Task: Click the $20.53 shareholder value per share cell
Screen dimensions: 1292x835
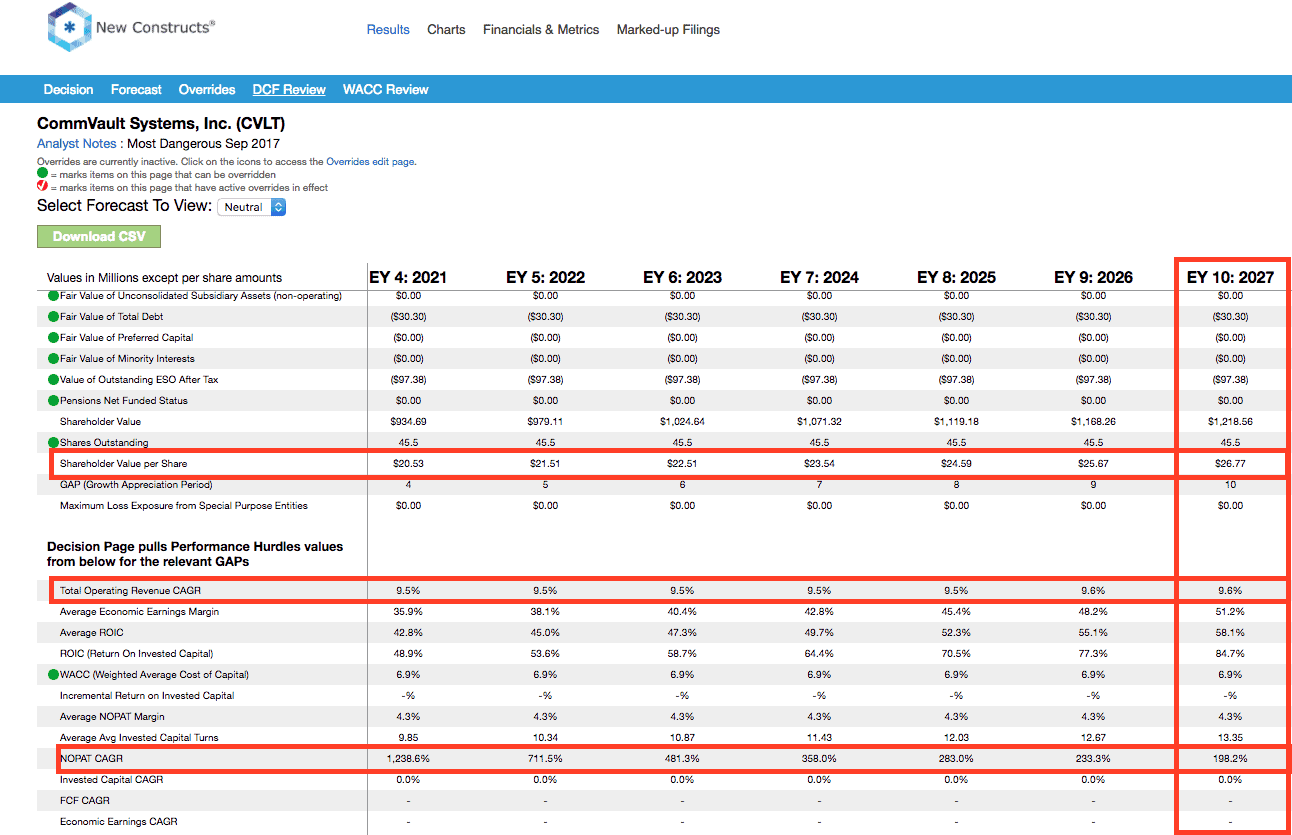Action: click(408, 463)
